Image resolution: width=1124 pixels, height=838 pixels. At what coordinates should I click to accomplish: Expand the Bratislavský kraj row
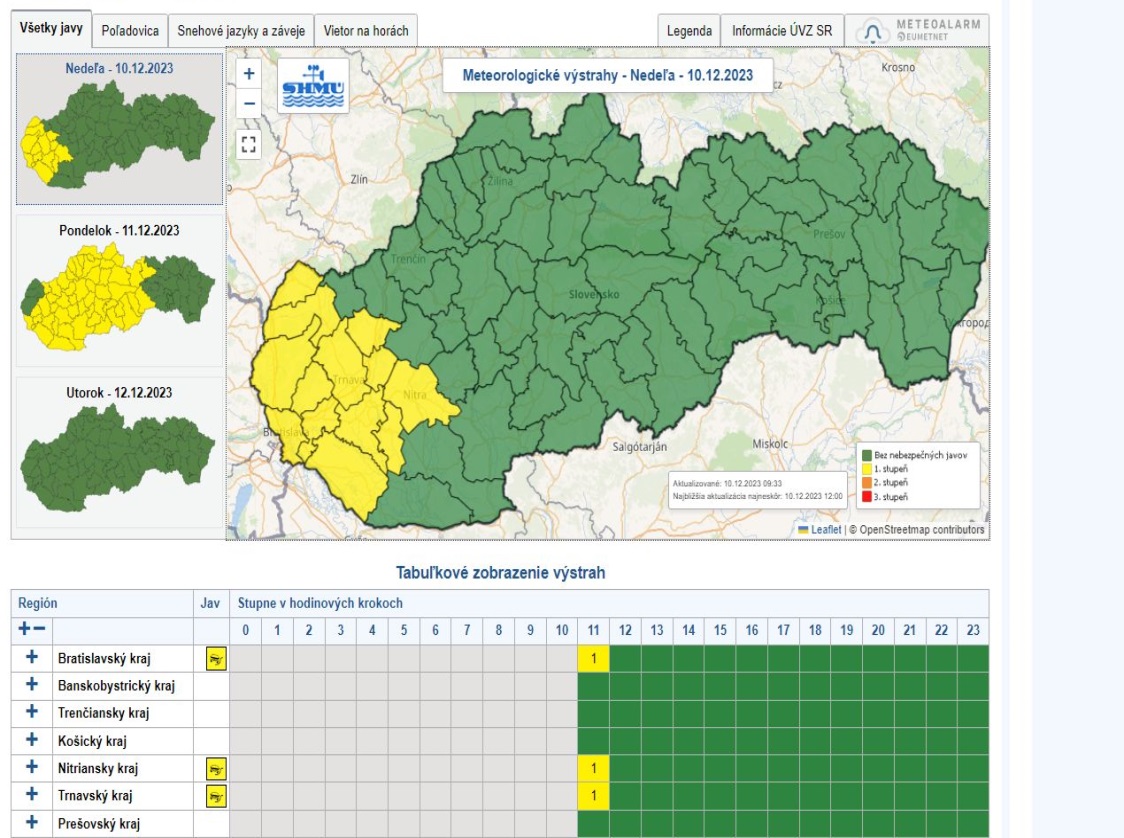pyautogui.click(x=31, y=657)
